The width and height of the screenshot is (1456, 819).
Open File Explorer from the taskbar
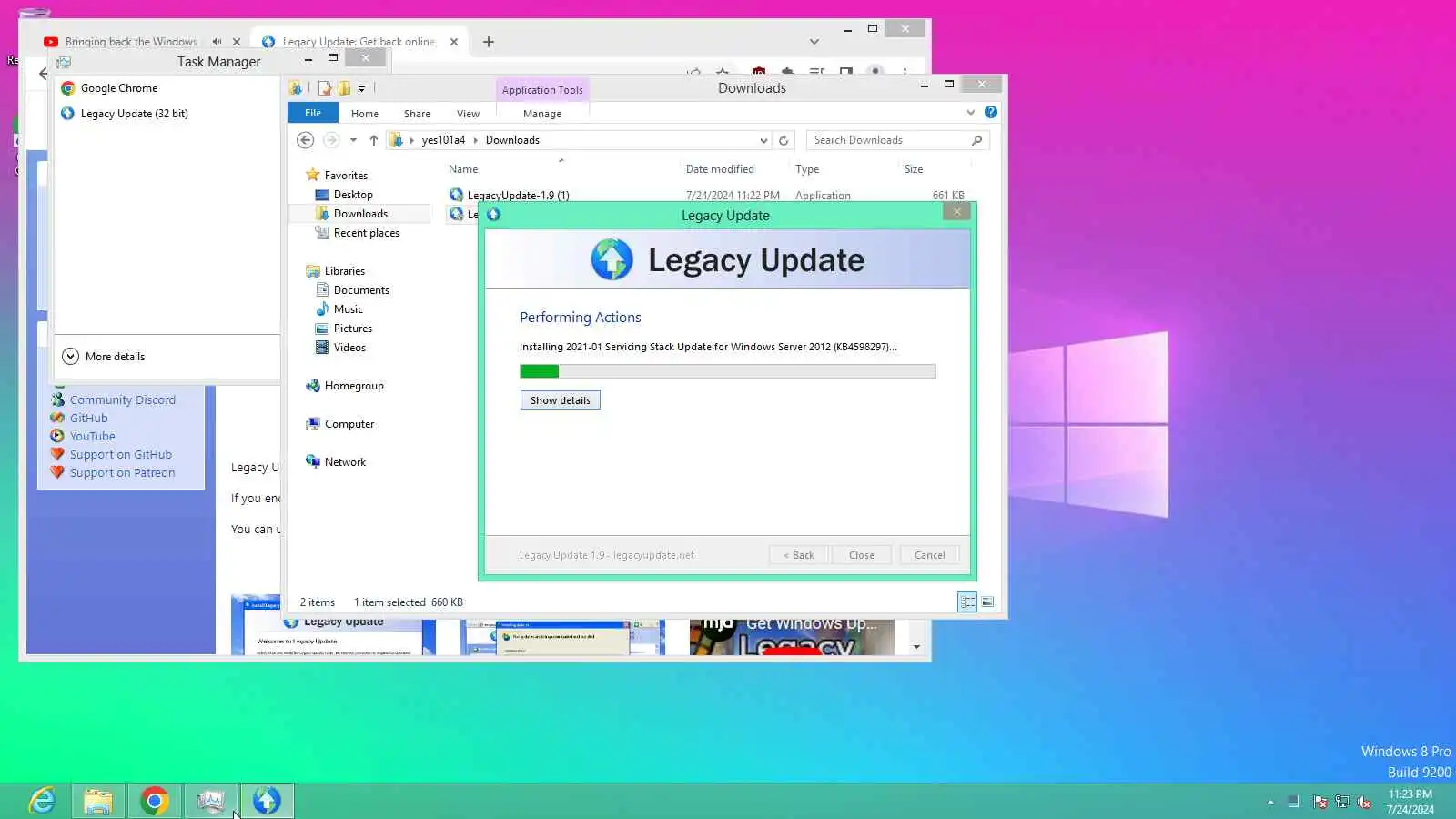point(98,801)
